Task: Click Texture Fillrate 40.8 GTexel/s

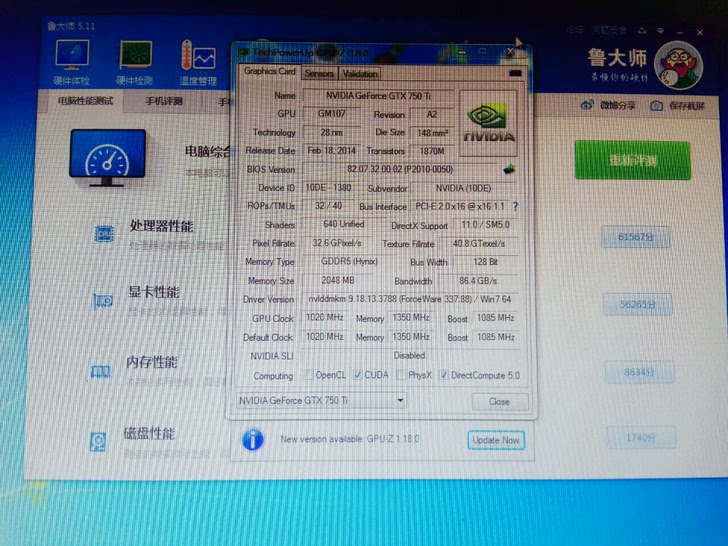Action: pyautogui.click(x=479, y=244)
